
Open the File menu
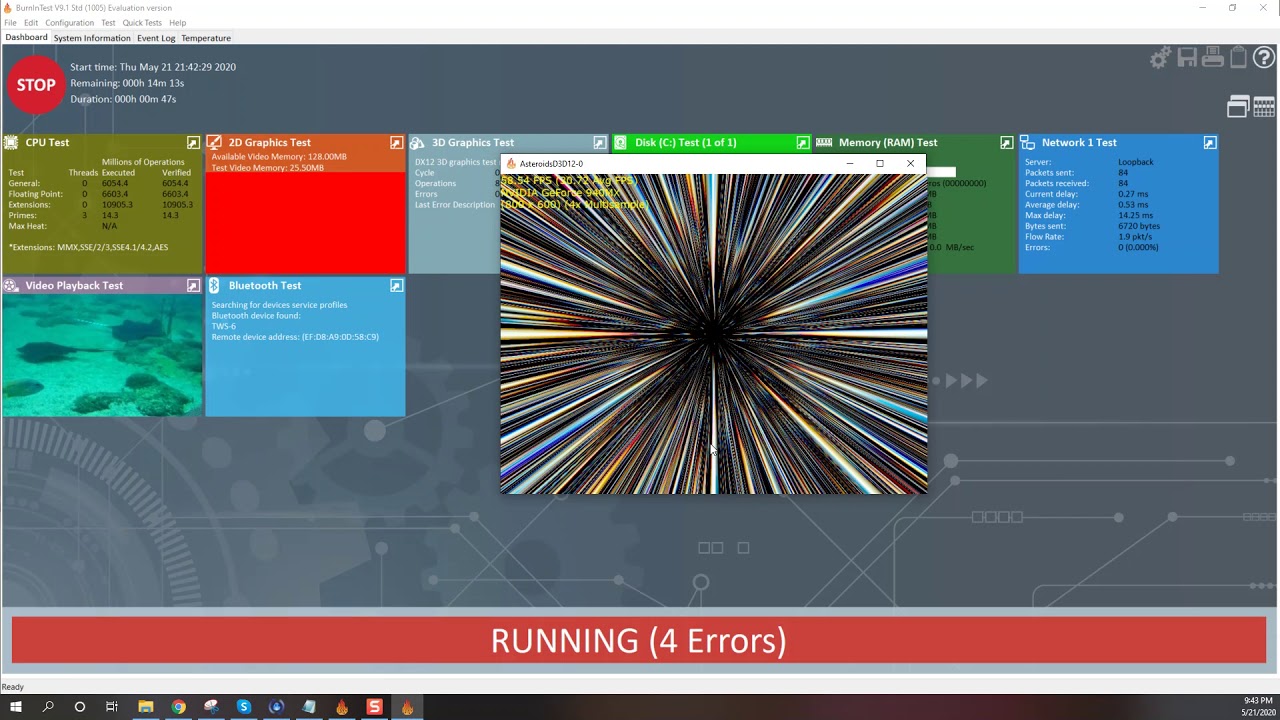click(10, 22)
